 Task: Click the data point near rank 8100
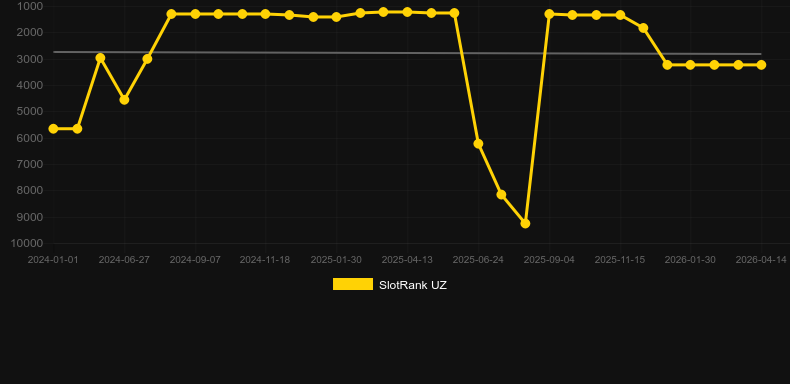[501, 195]
